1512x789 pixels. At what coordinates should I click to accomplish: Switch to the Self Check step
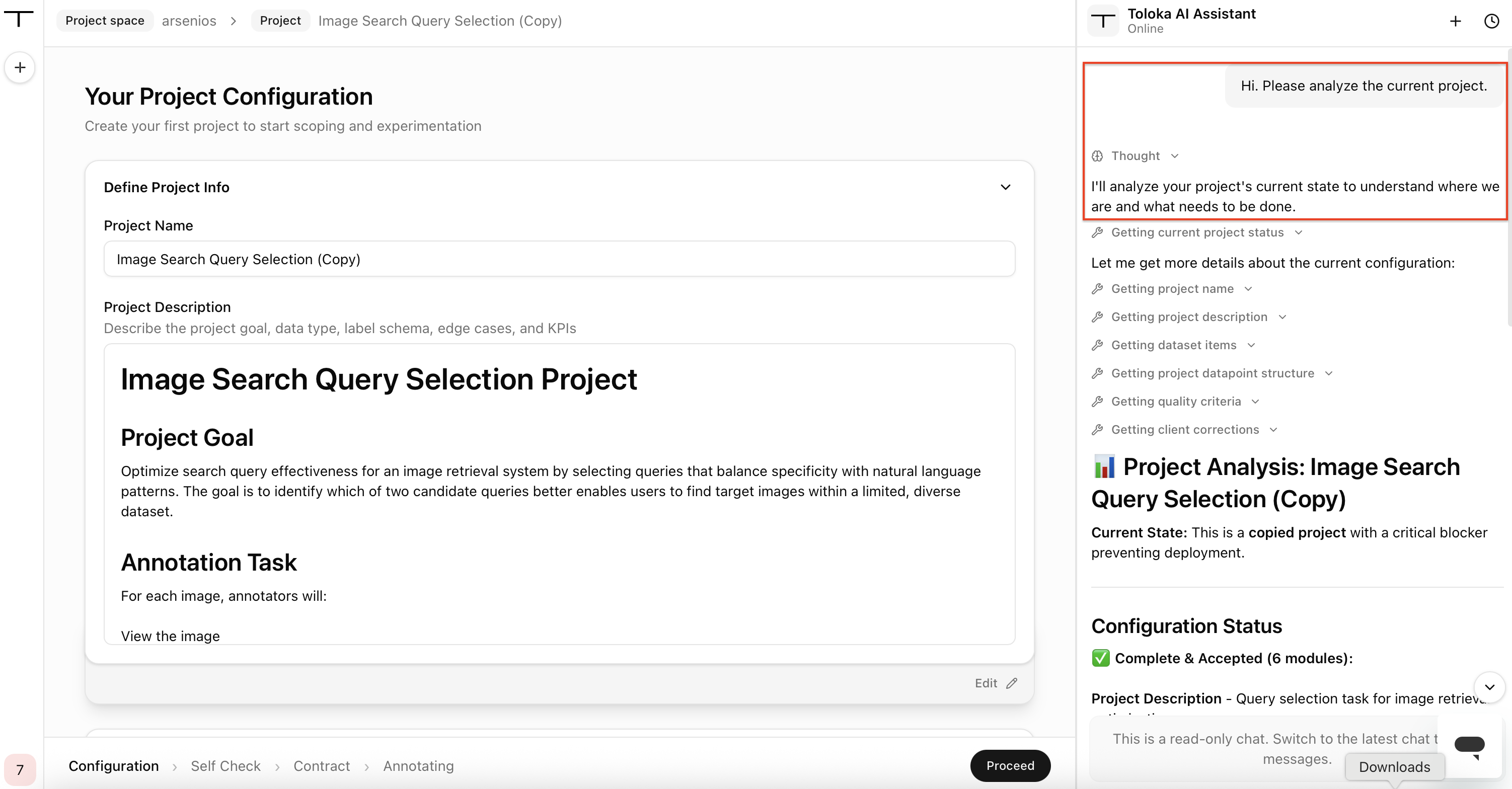tap(225, 765)
